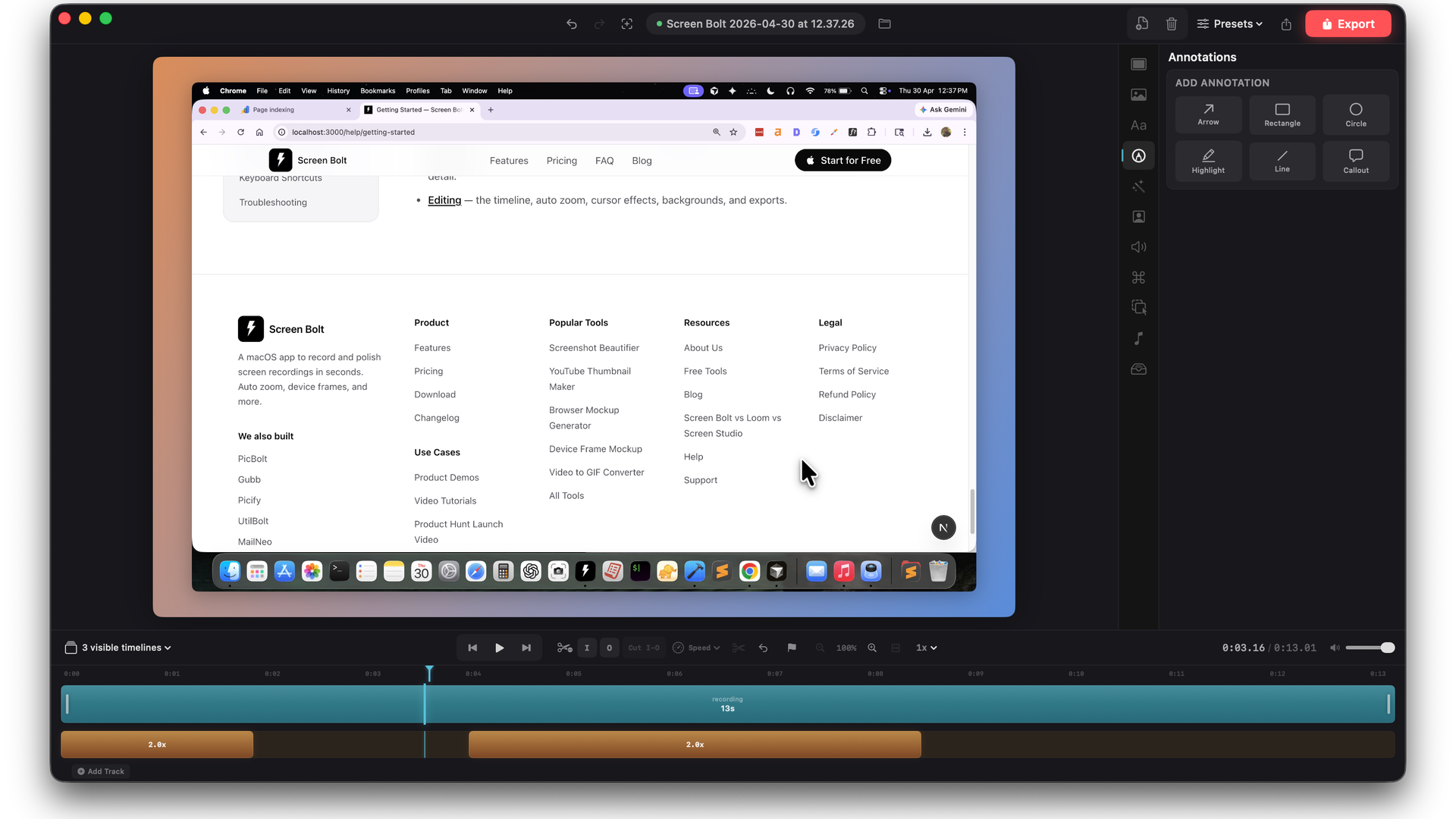Image resolution: width=1456 pixels, height=819 pixels.
Task: Insert a Callout annotation
Action: click(x=1356, y=161)
